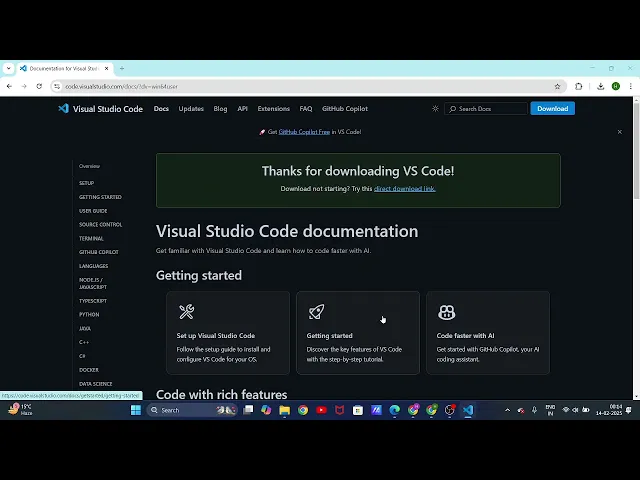Click the Visual Studio Code logo

pyautogui.click(x=100, y=109)
